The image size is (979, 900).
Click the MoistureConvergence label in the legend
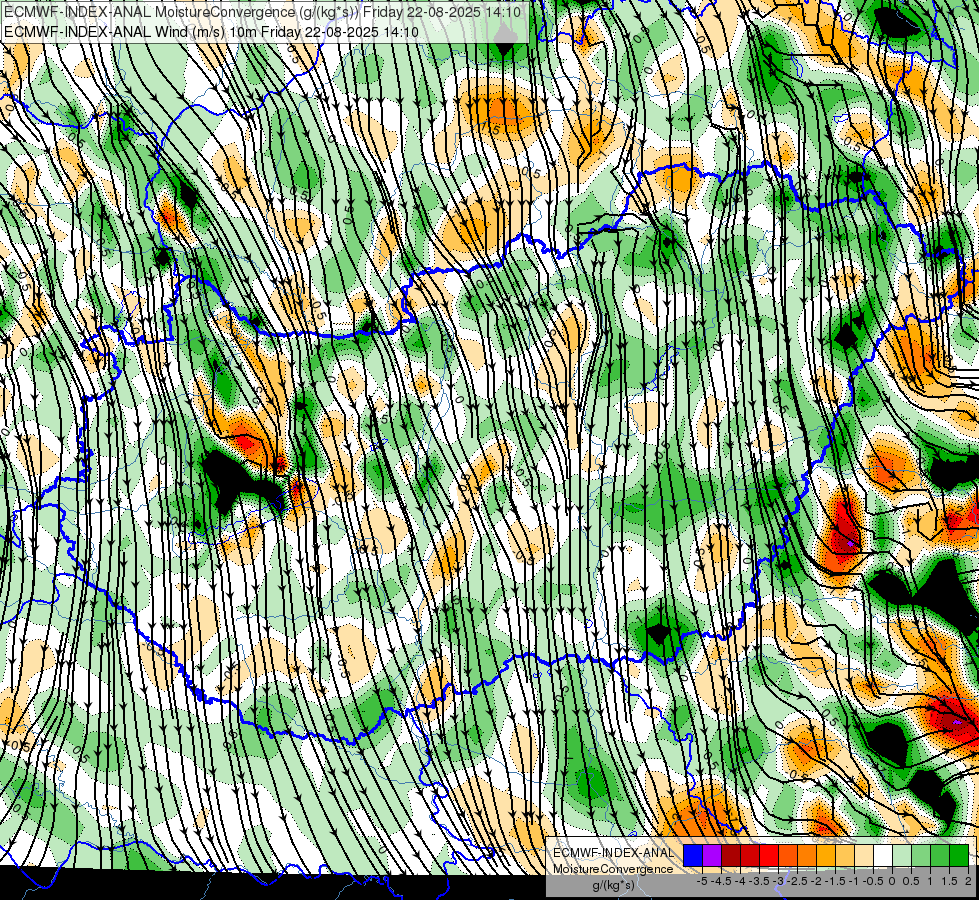pos(613,869)
